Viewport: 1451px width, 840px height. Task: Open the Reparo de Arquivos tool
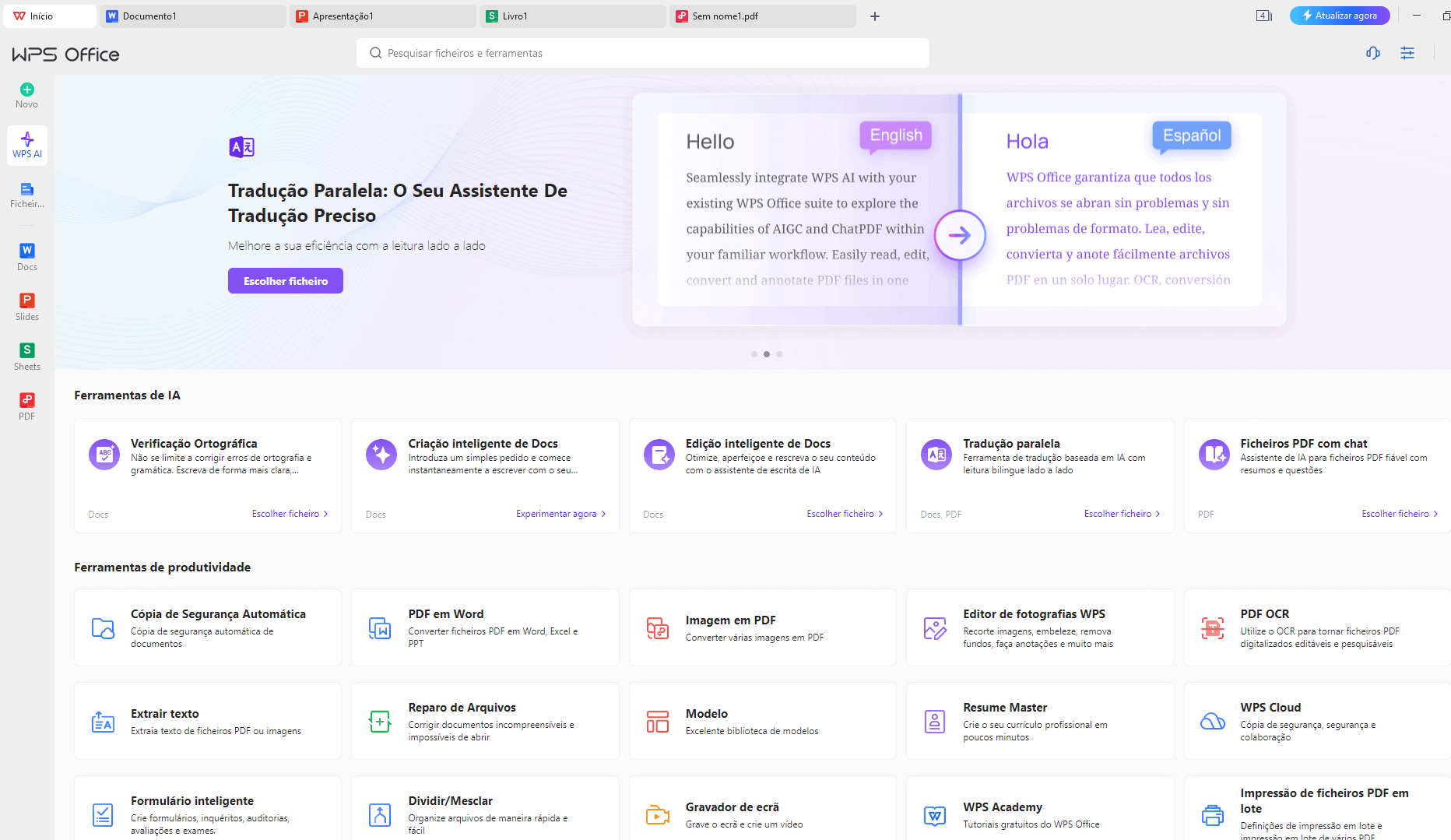point(485,721)
